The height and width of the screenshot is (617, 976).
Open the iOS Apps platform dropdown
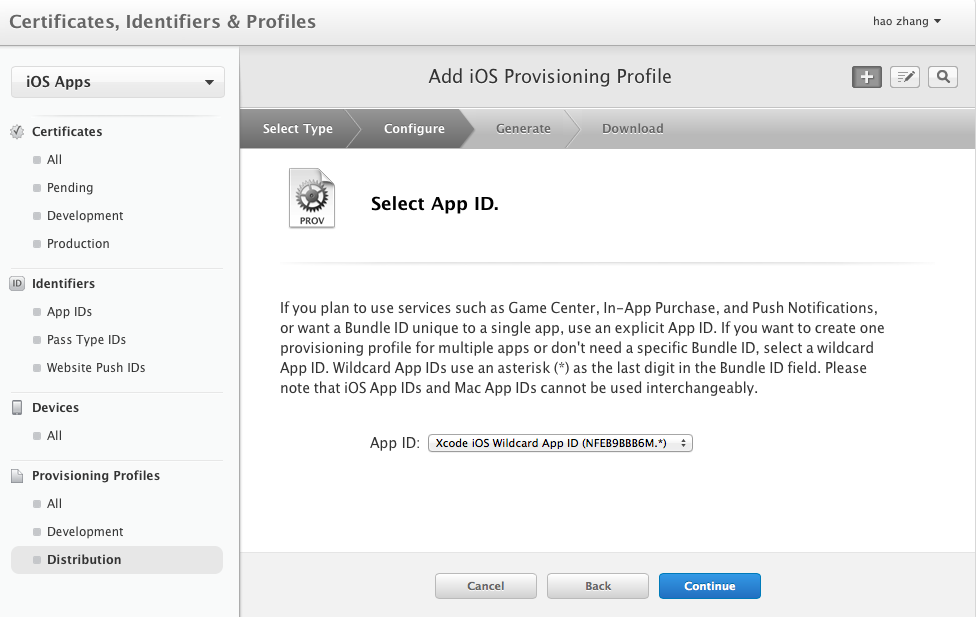click(118, 82)
